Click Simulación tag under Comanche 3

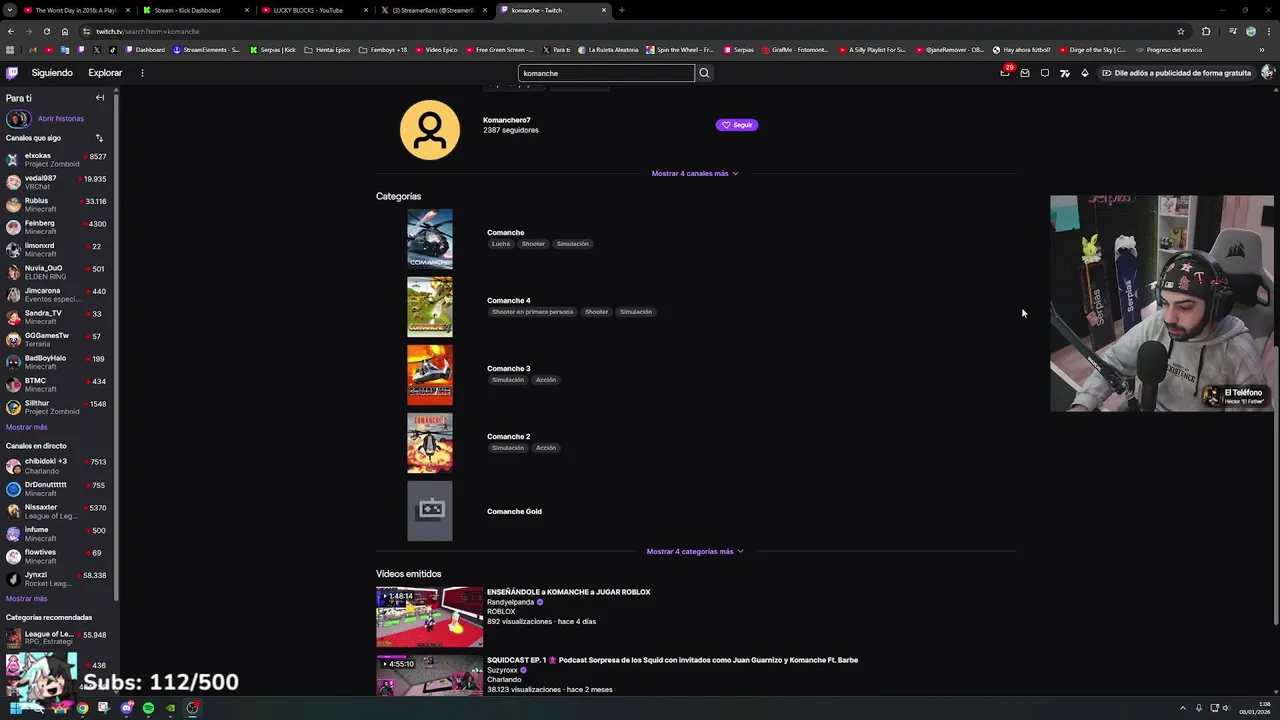(508, 380)
